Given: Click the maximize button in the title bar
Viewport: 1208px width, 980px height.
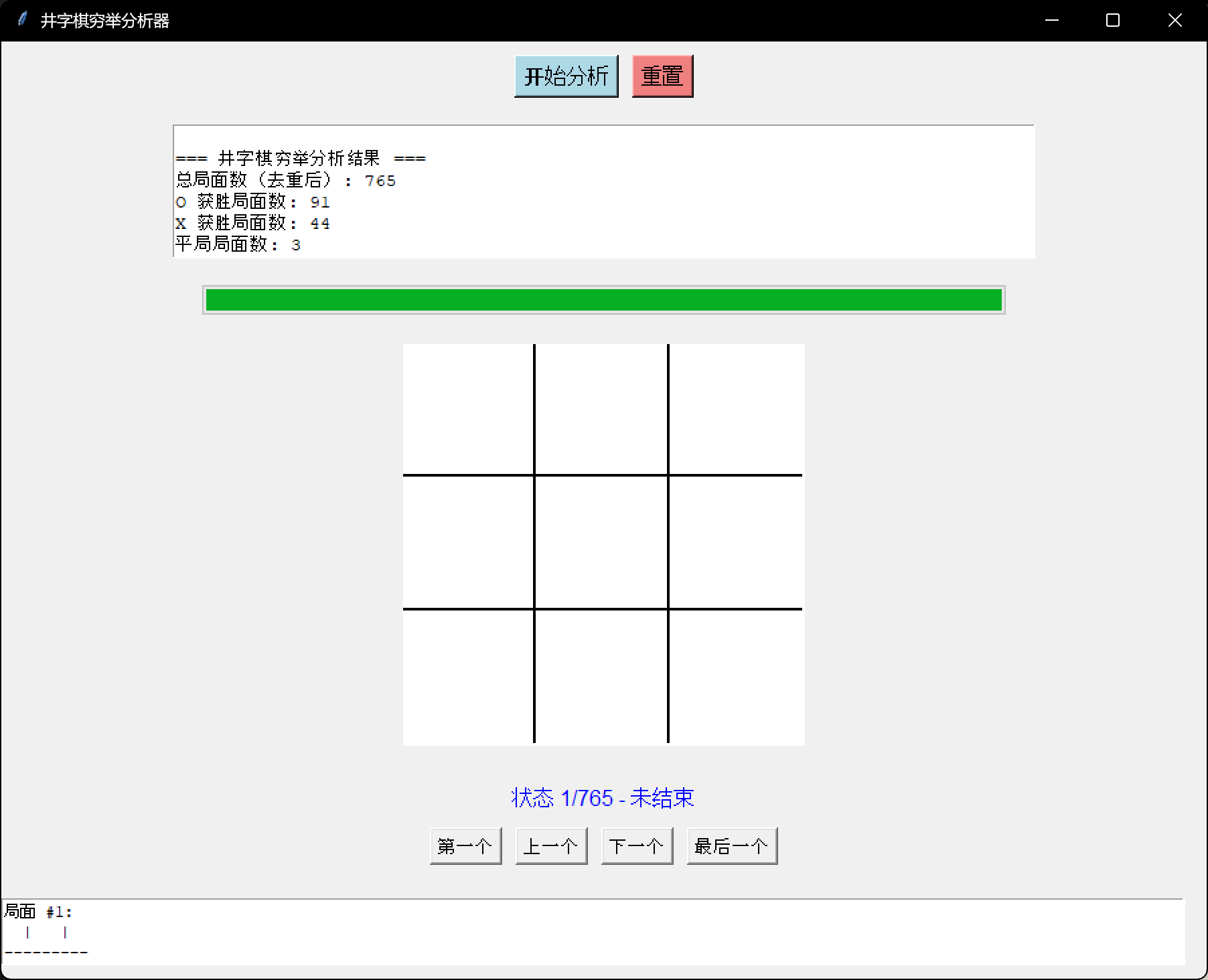Looking at the screenshot, I should (1112, 20).
